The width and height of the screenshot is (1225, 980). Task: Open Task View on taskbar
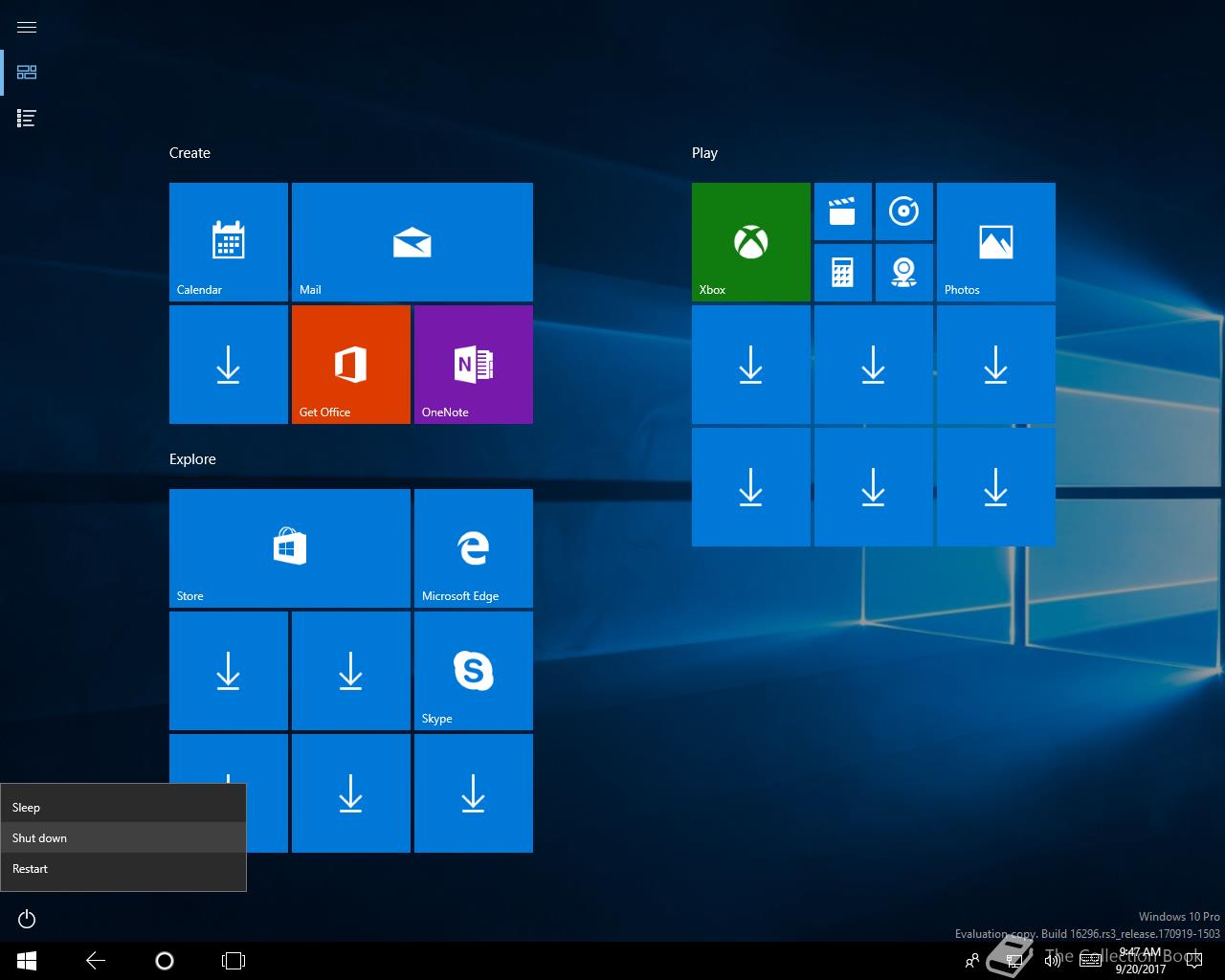point(234,961)
